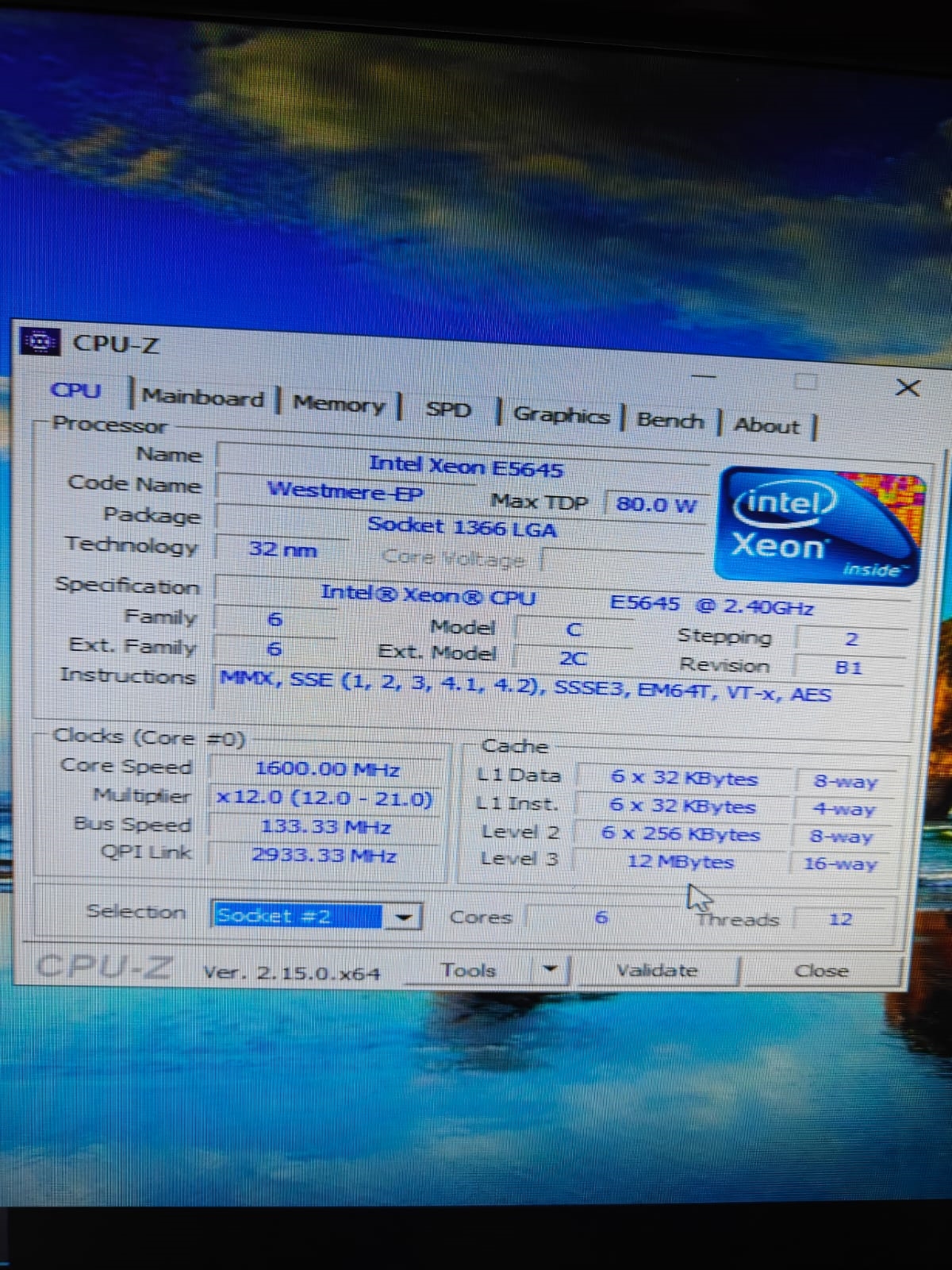Select the CPU tab

pyautogui.click(x=76, y=391)
